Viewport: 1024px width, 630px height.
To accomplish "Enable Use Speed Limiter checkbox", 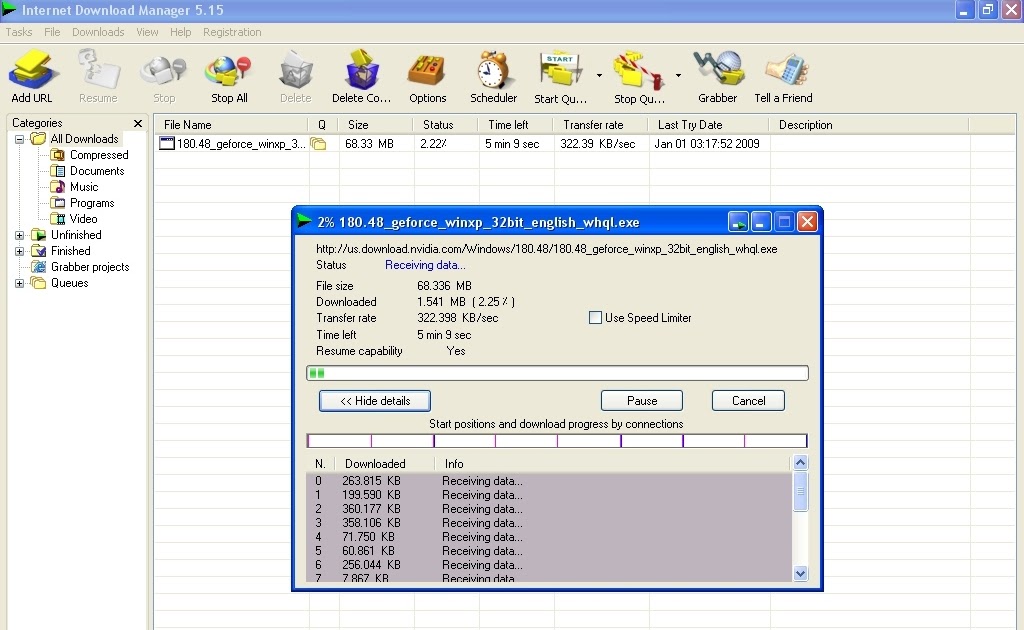I will pos(595,318).
